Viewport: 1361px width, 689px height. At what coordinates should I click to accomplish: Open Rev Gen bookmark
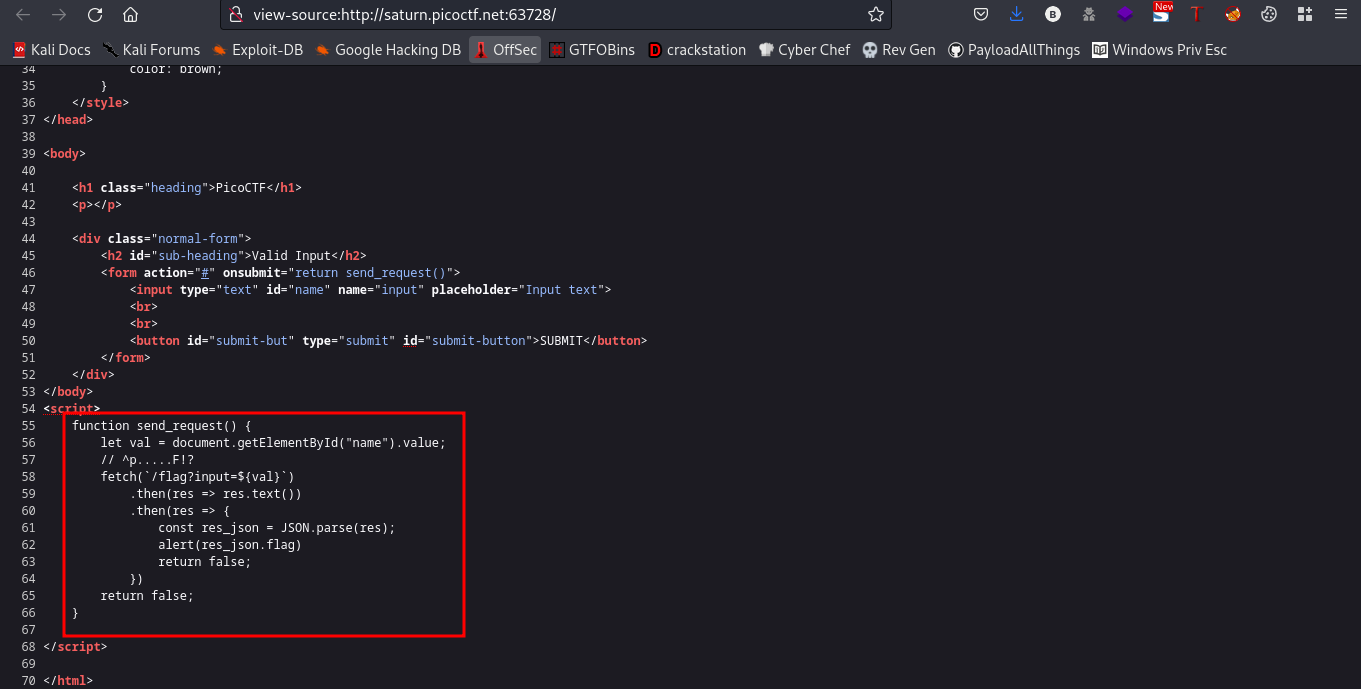click(899, 50)
